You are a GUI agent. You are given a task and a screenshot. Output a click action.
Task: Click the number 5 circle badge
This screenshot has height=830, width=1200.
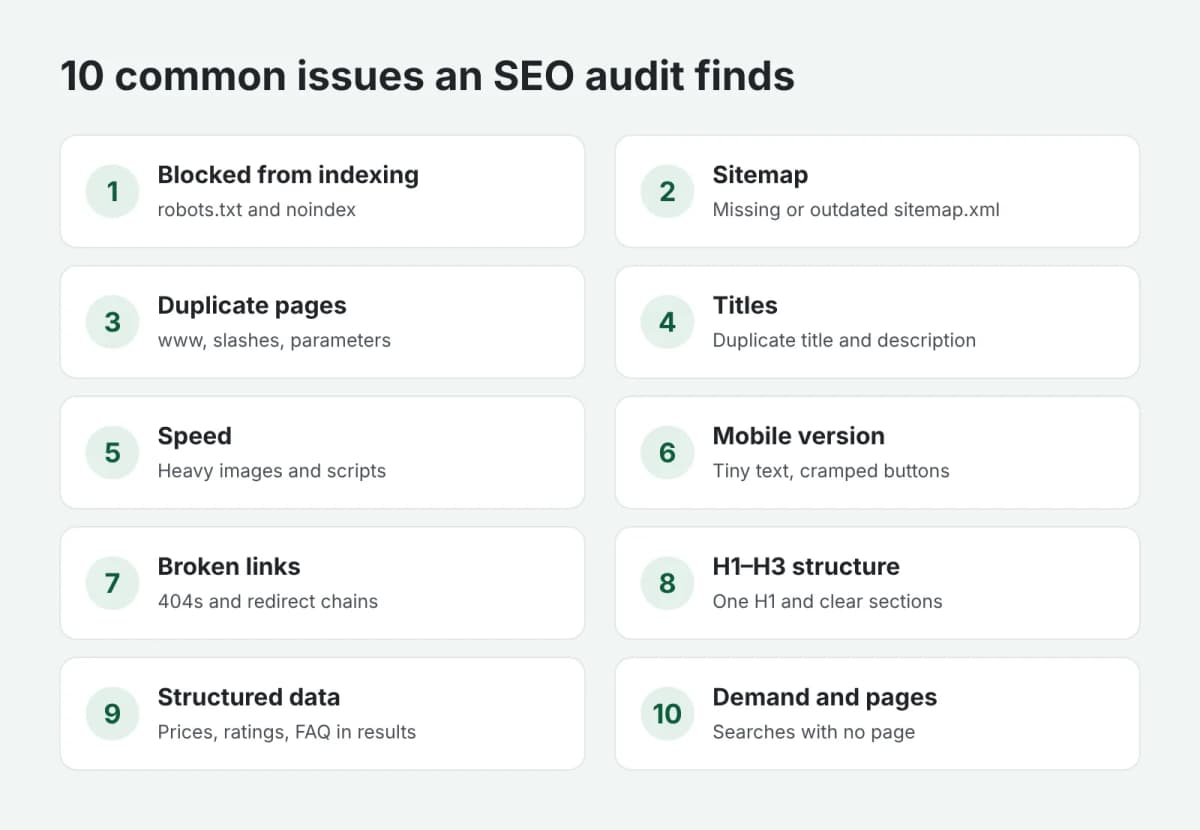112,452
